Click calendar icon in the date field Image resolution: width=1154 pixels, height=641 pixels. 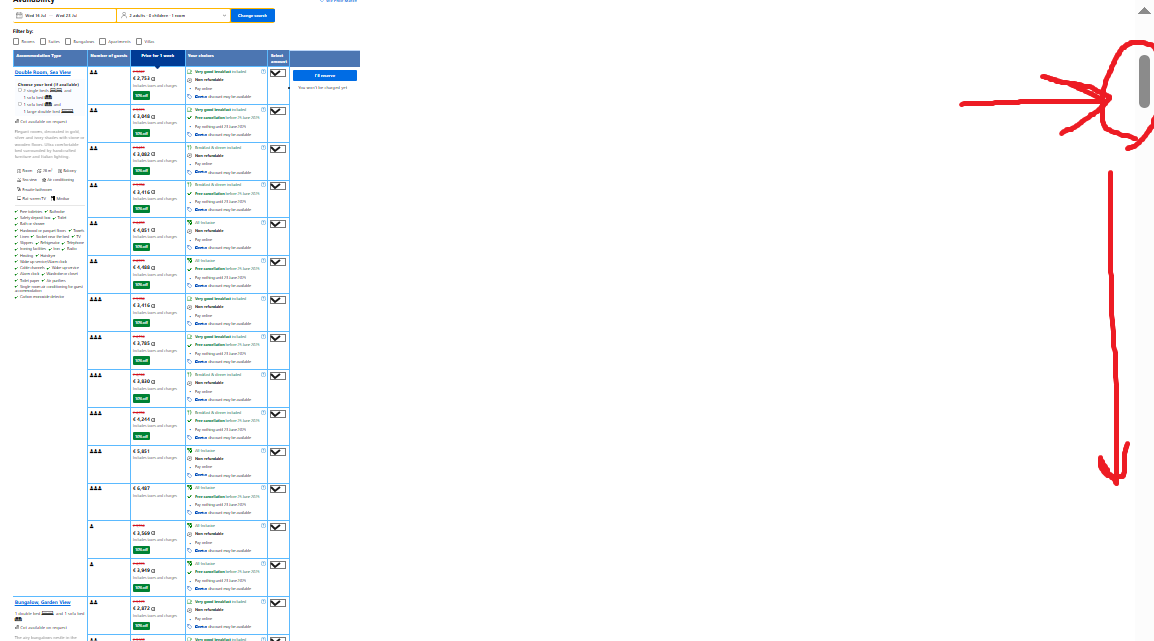coord(19,16)
